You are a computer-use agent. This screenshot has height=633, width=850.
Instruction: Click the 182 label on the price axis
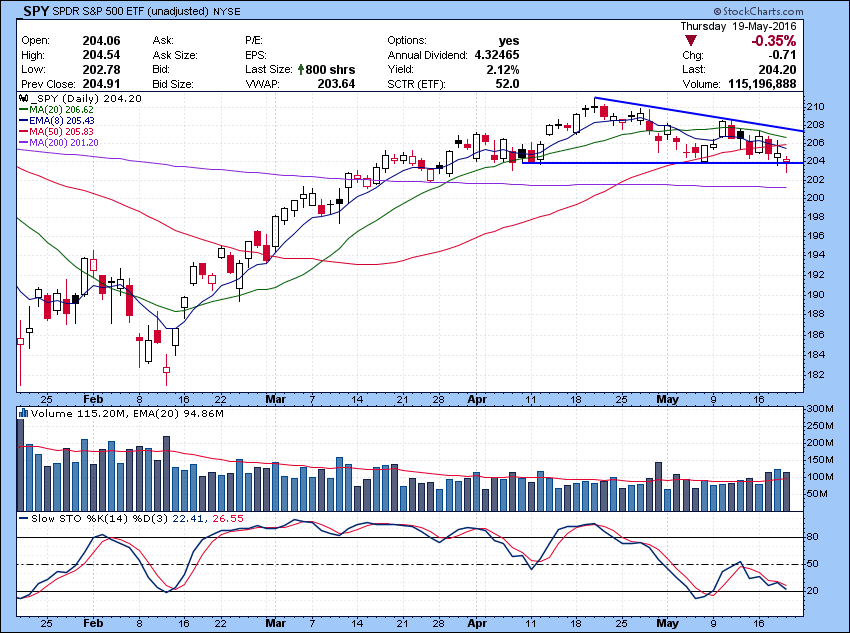click(x=816, y=375)
